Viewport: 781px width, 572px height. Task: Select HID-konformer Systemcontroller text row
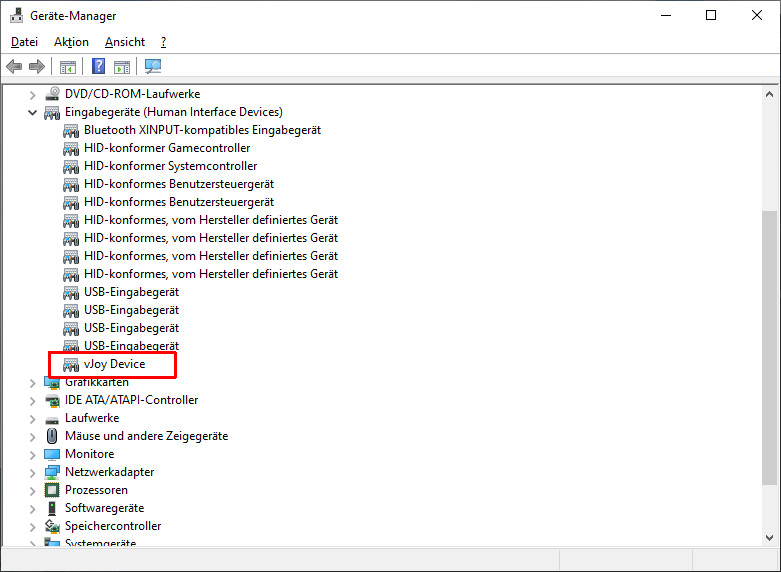(x=170, y=166)
